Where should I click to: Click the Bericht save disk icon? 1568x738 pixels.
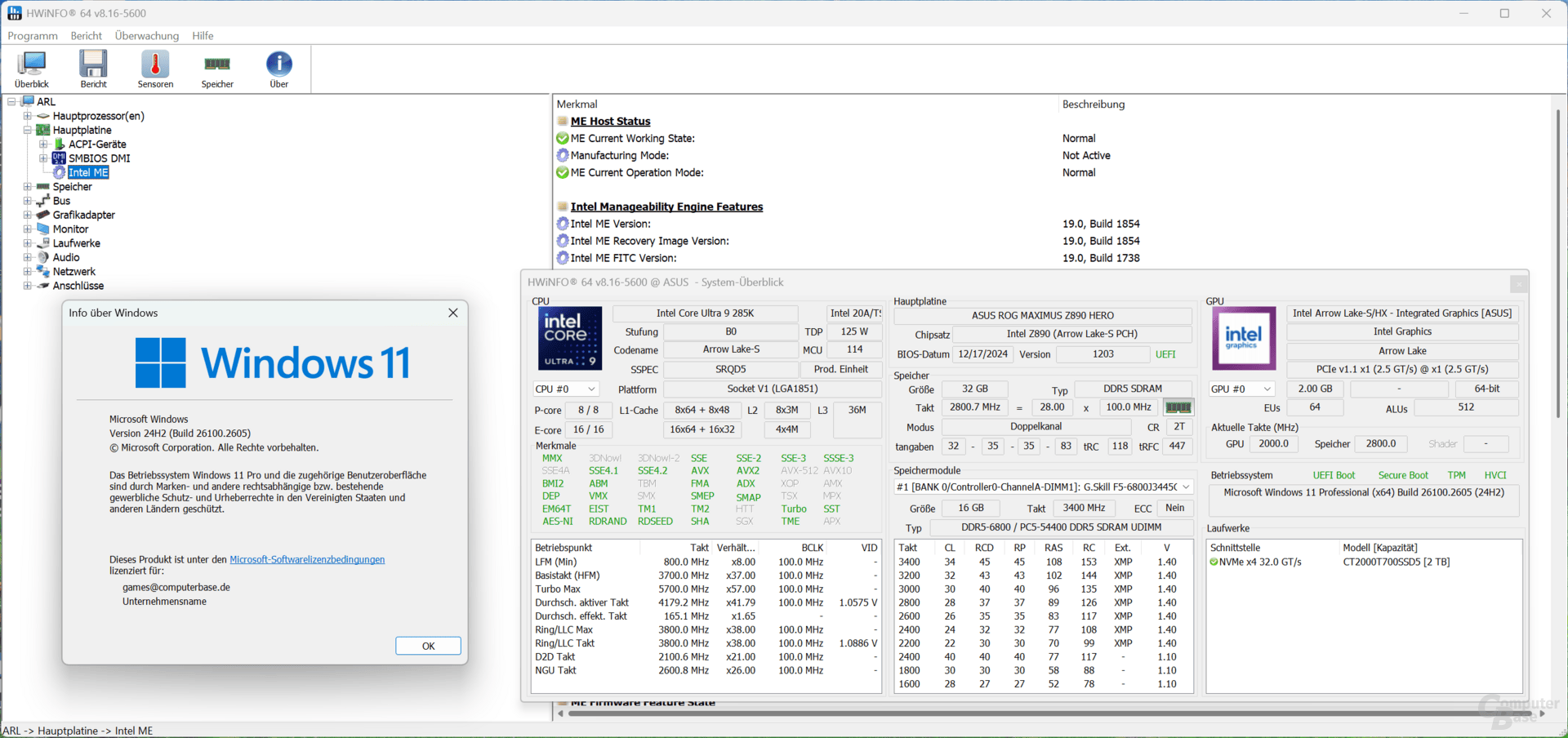(93, 64)
